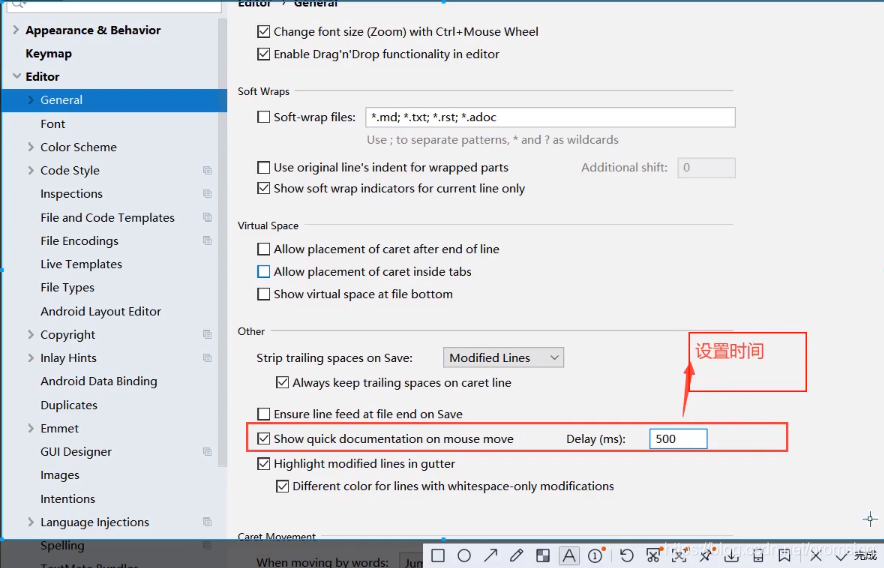Click the icon beside File and Code Templates
Viewport: 884px width, 568px height.
[x=207, y=217]
